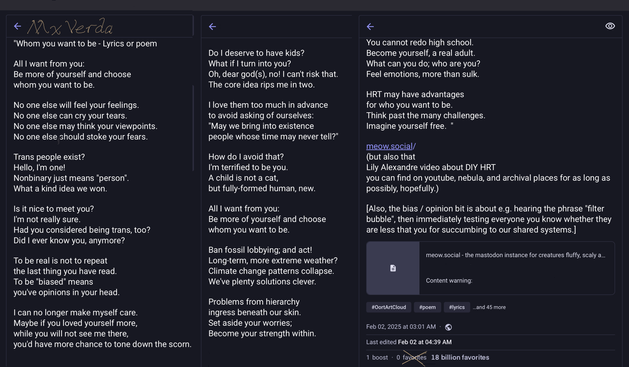Viewport: 629px width, 367px height.
Task: Go back using the arrow beside Mx Verda
Action: tap(17, 26)
